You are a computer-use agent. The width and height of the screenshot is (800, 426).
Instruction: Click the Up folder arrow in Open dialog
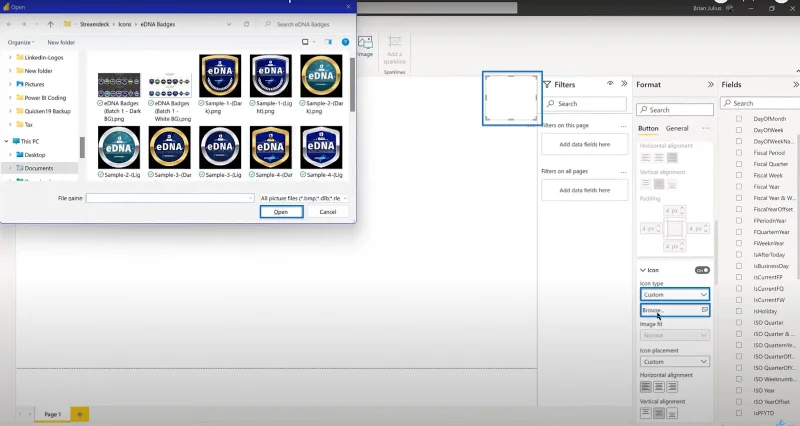50,24
